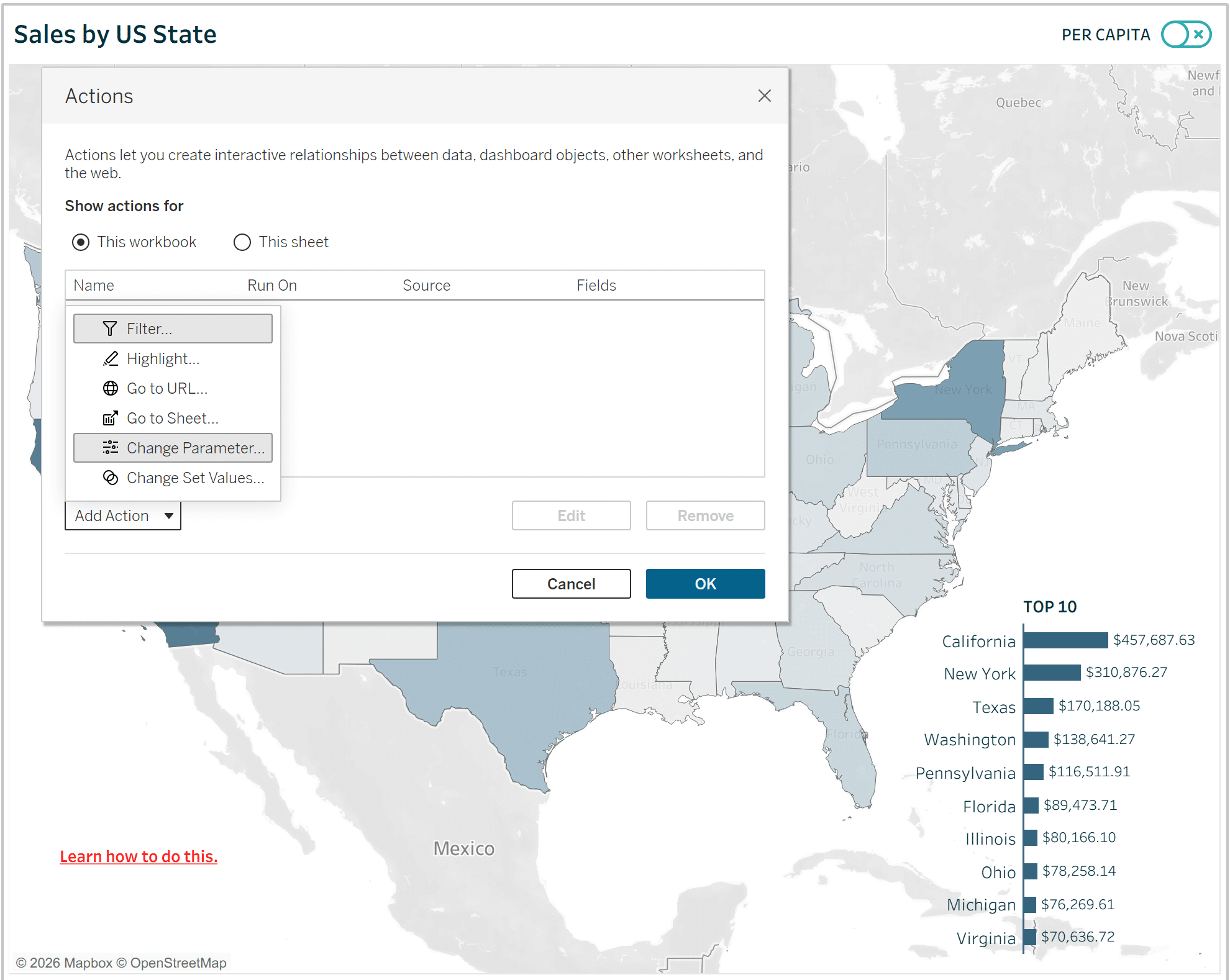Click the Fields column header
The height and width of the screenshot is (980, 1230).
(x=596, y=285)
